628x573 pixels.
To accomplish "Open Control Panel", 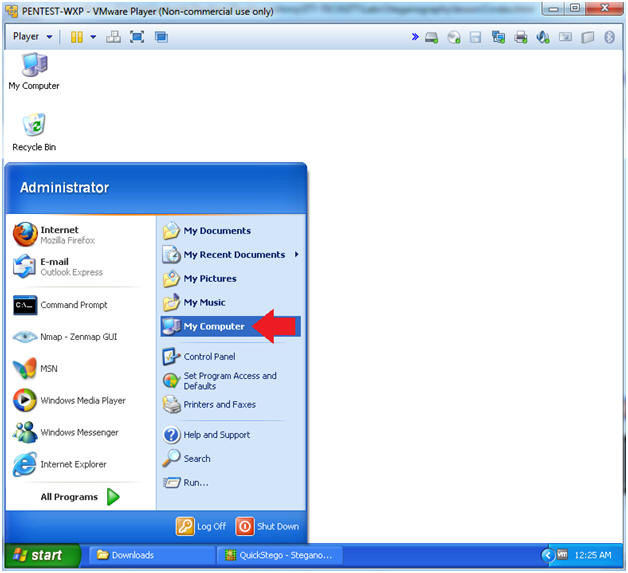I will [x=230, y=356].
